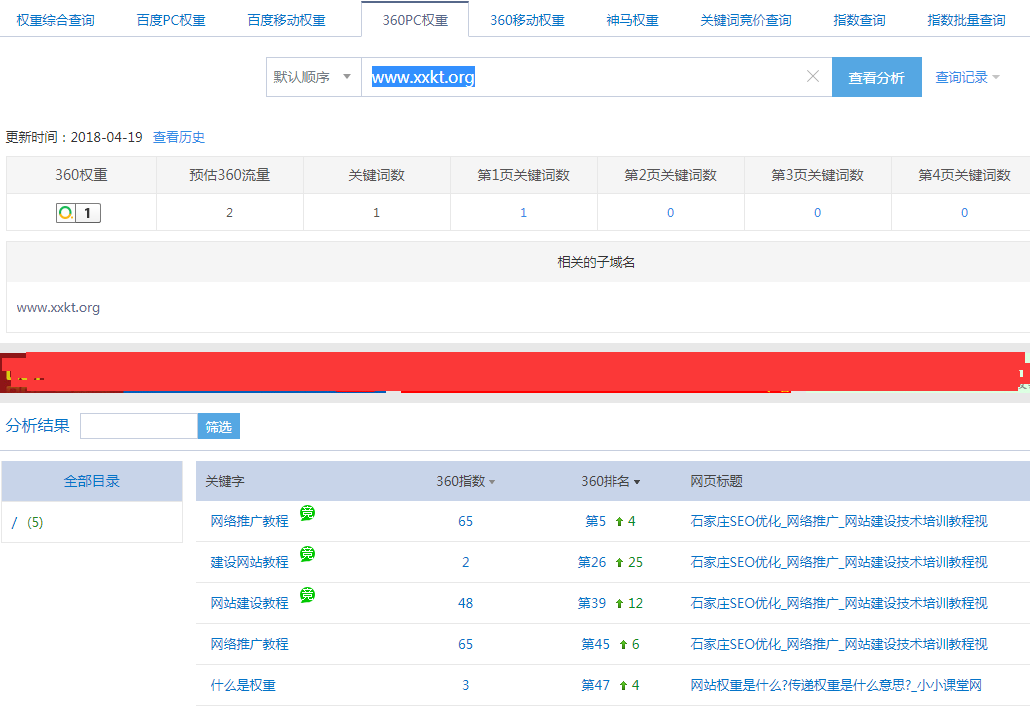Open the 网站权重是什么 page title link
This screenshot has width=1030, height=714.
coord(836,685)
